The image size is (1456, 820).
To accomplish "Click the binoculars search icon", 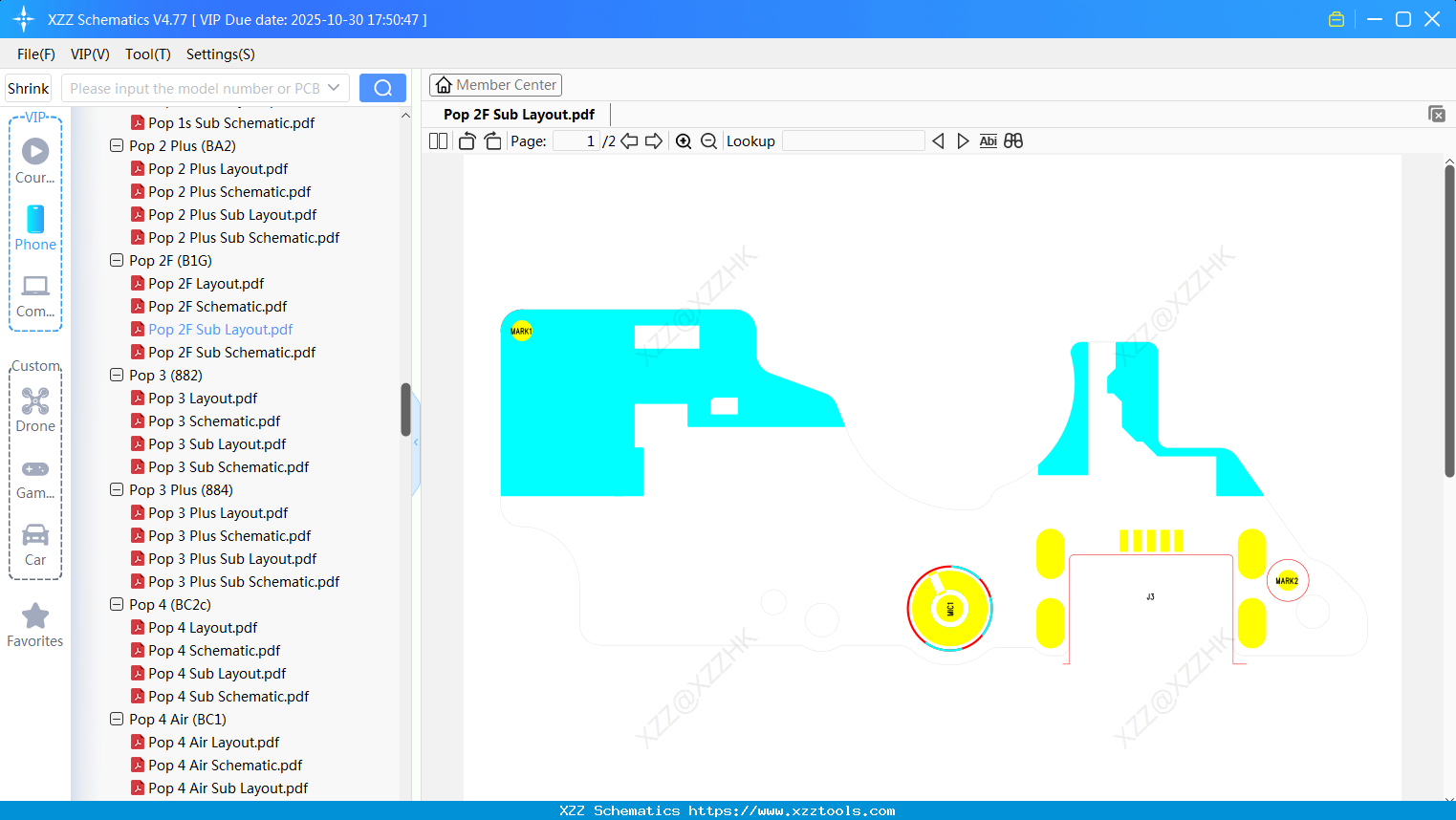I will 1012,140.
